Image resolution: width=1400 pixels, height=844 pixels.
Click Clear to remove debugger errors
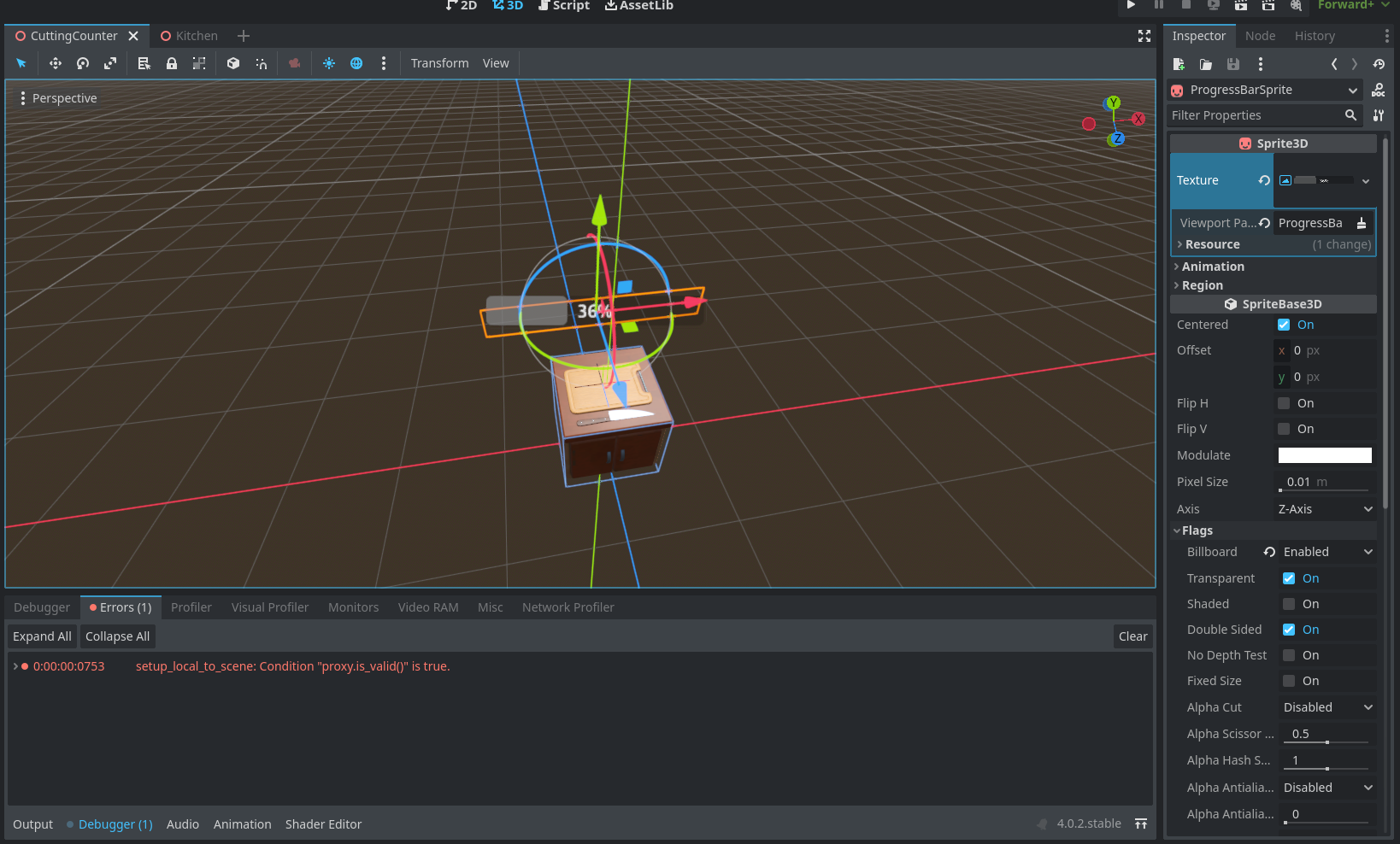pyautogui.click(x=1132, y=636)
